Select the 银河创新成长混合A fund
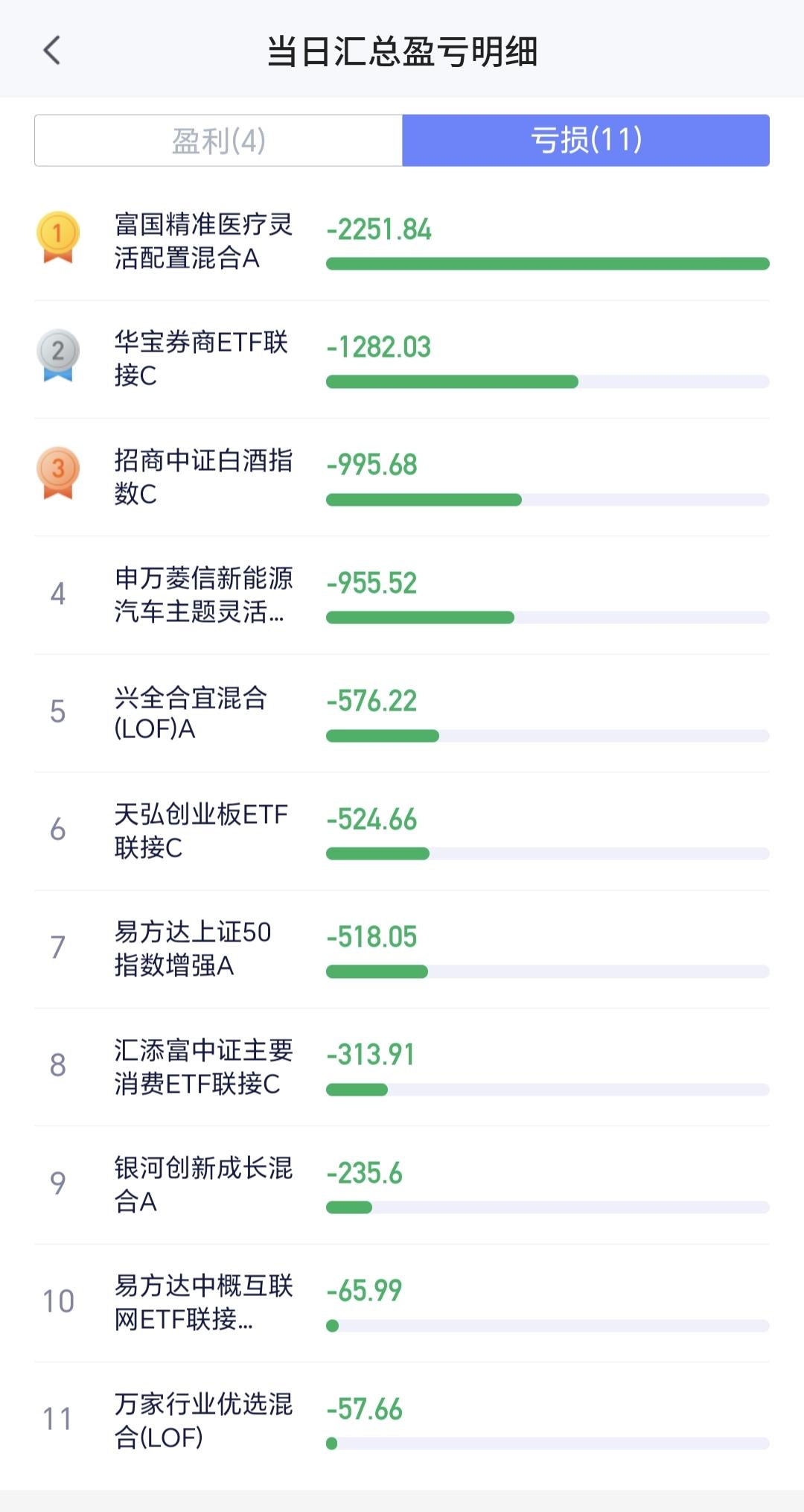The image size is (804, 1512). point(203,1184)
